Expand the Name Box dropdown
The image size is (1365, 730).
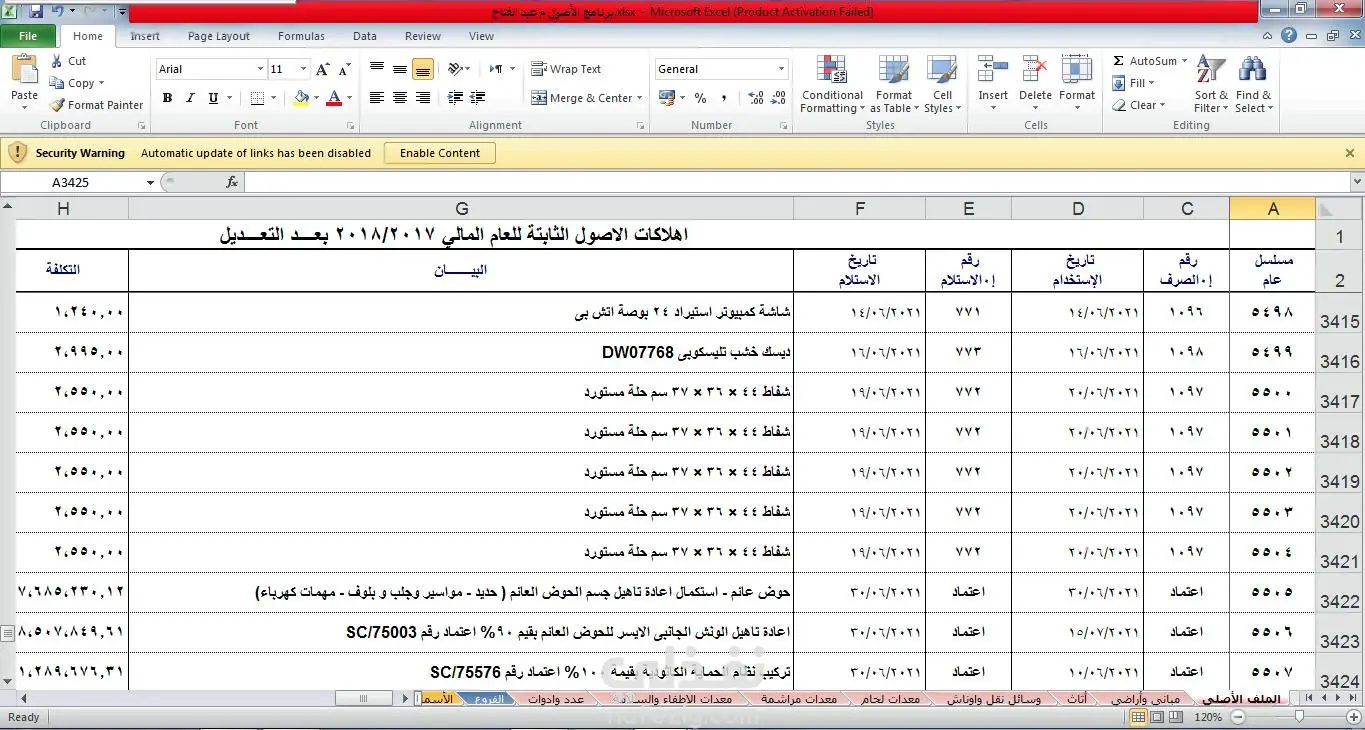(x=150, y=182)
